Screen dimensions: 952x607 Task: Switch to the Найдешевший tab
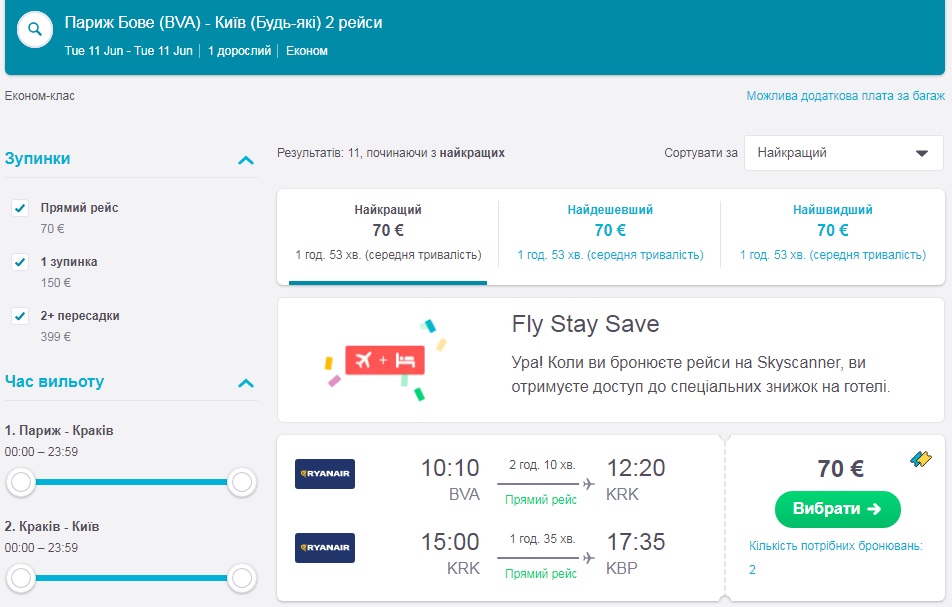pyautogui.click(x=610, y=232)
